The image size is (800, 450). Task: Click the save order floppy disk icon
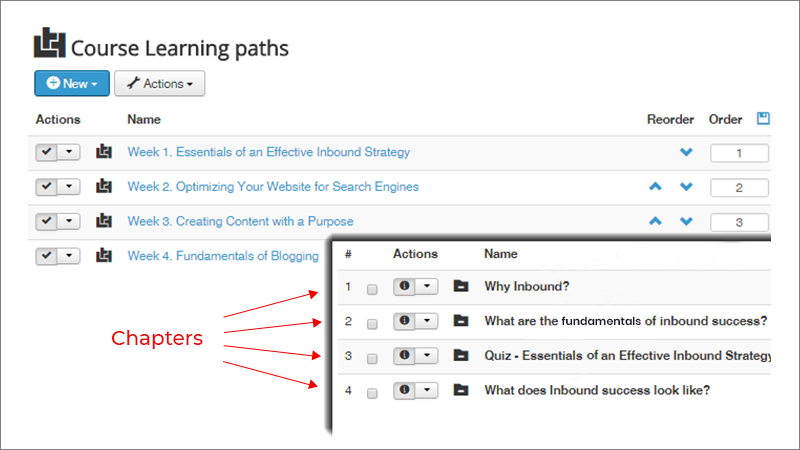[763, 118]
